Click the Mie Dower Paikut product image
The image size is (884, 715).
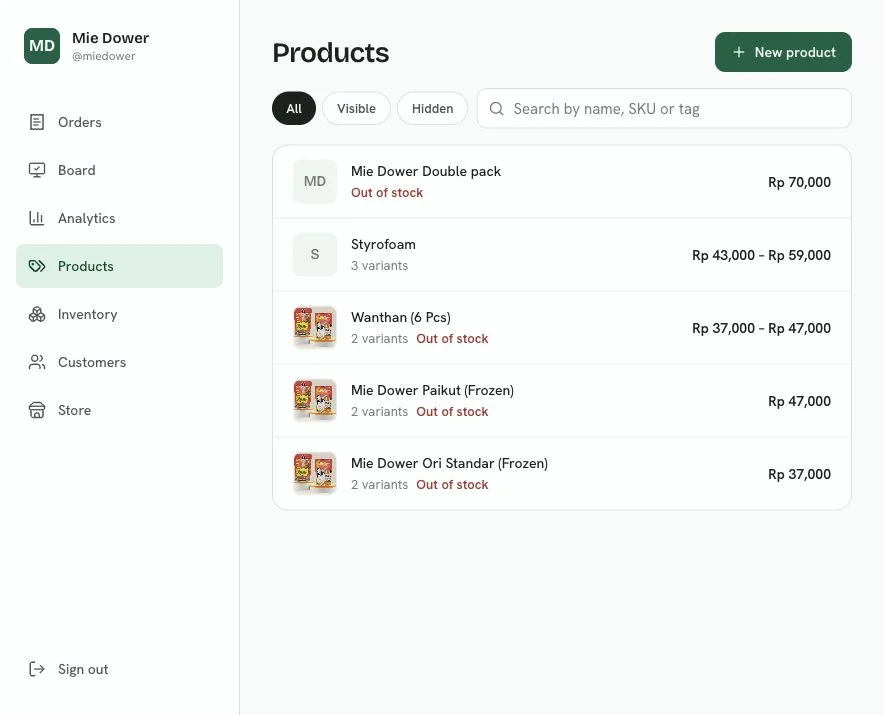pyautogui.click(x=315, y=400)
